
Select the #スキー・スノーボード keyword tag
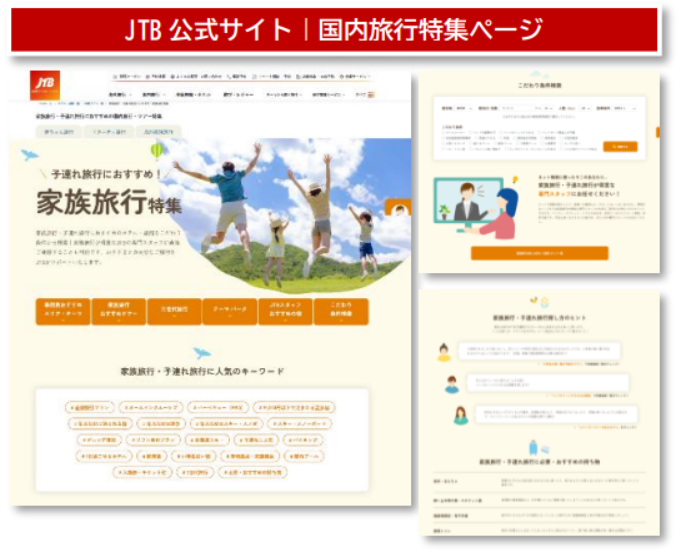coord(300,423)
